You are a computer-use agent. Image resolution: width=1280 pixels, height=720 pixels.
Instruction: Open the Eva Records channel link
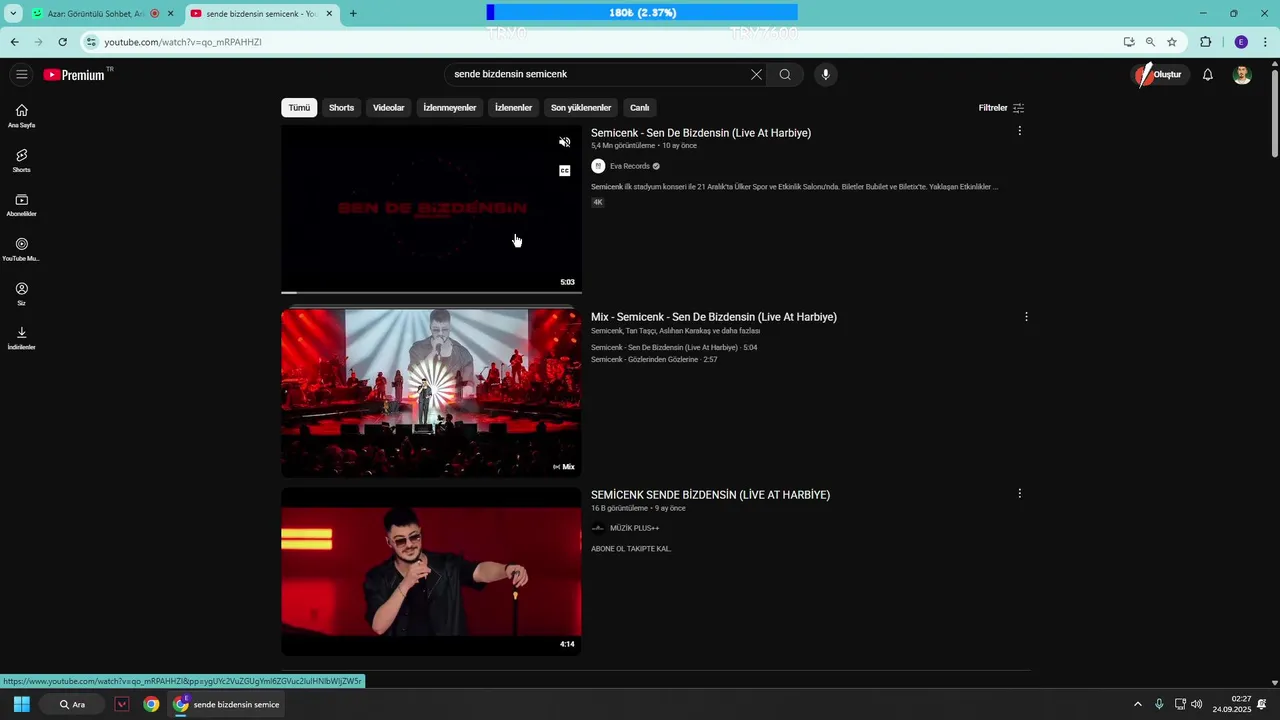pos(630,166)
